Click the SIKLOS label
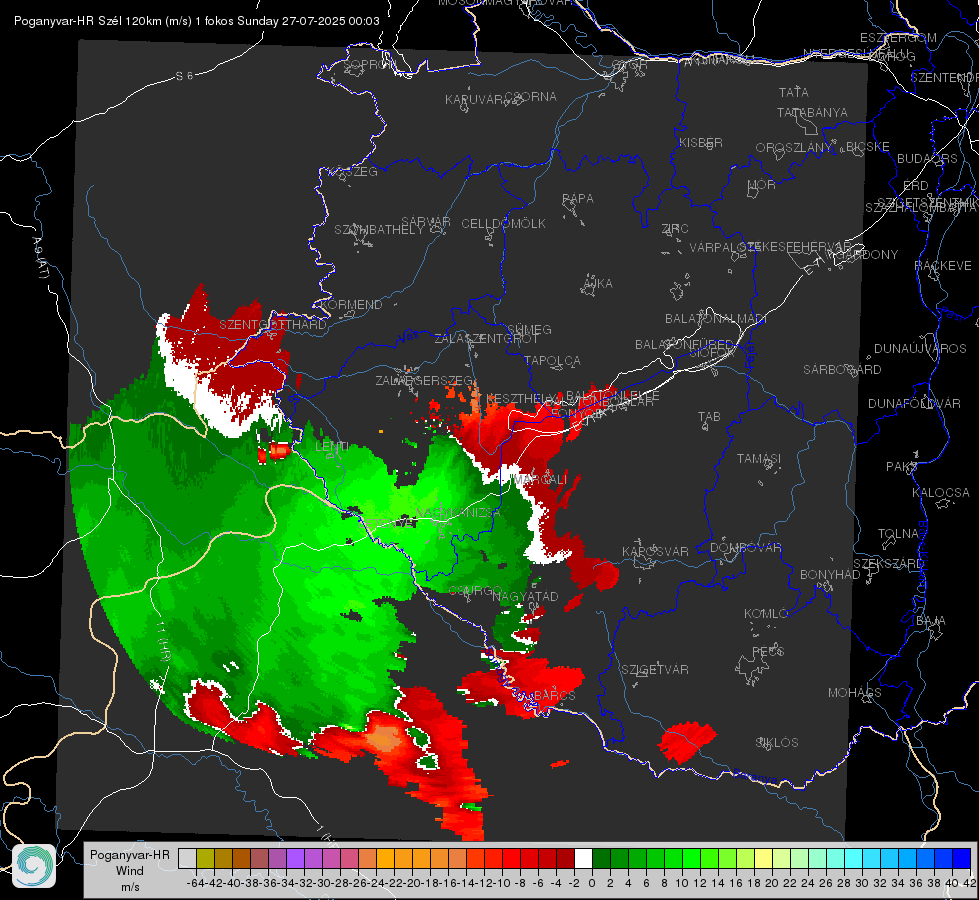 click(777, 743)
